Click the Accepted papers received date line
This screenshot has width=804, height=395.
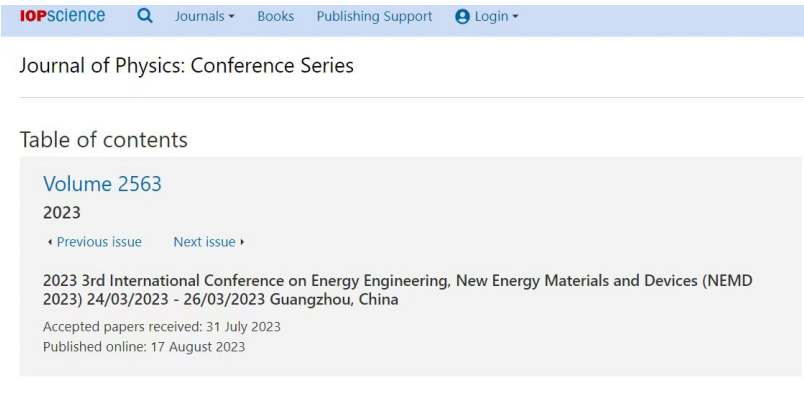162,327
